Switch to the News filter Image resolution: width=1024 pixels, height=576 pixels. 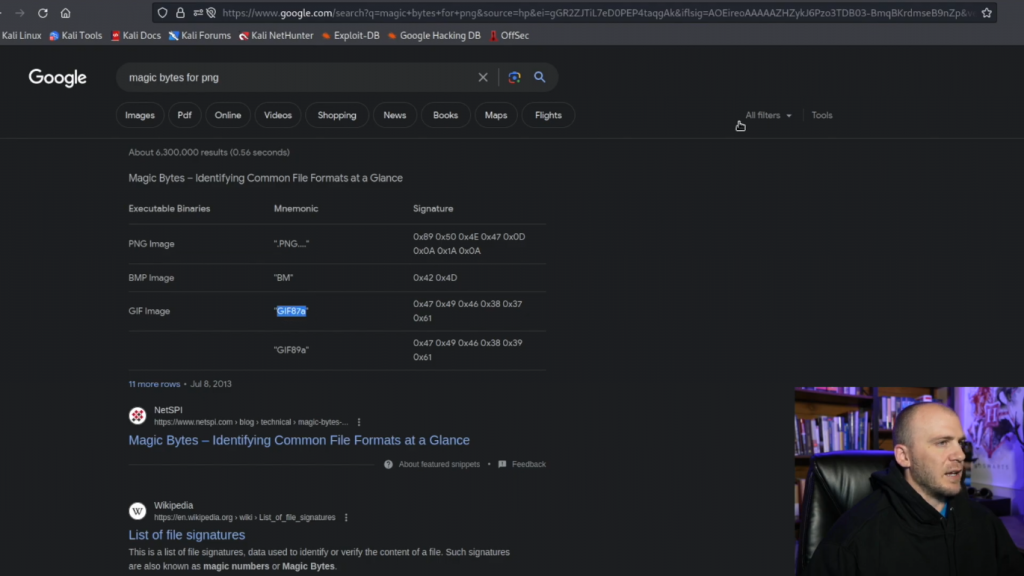(394, 115)
